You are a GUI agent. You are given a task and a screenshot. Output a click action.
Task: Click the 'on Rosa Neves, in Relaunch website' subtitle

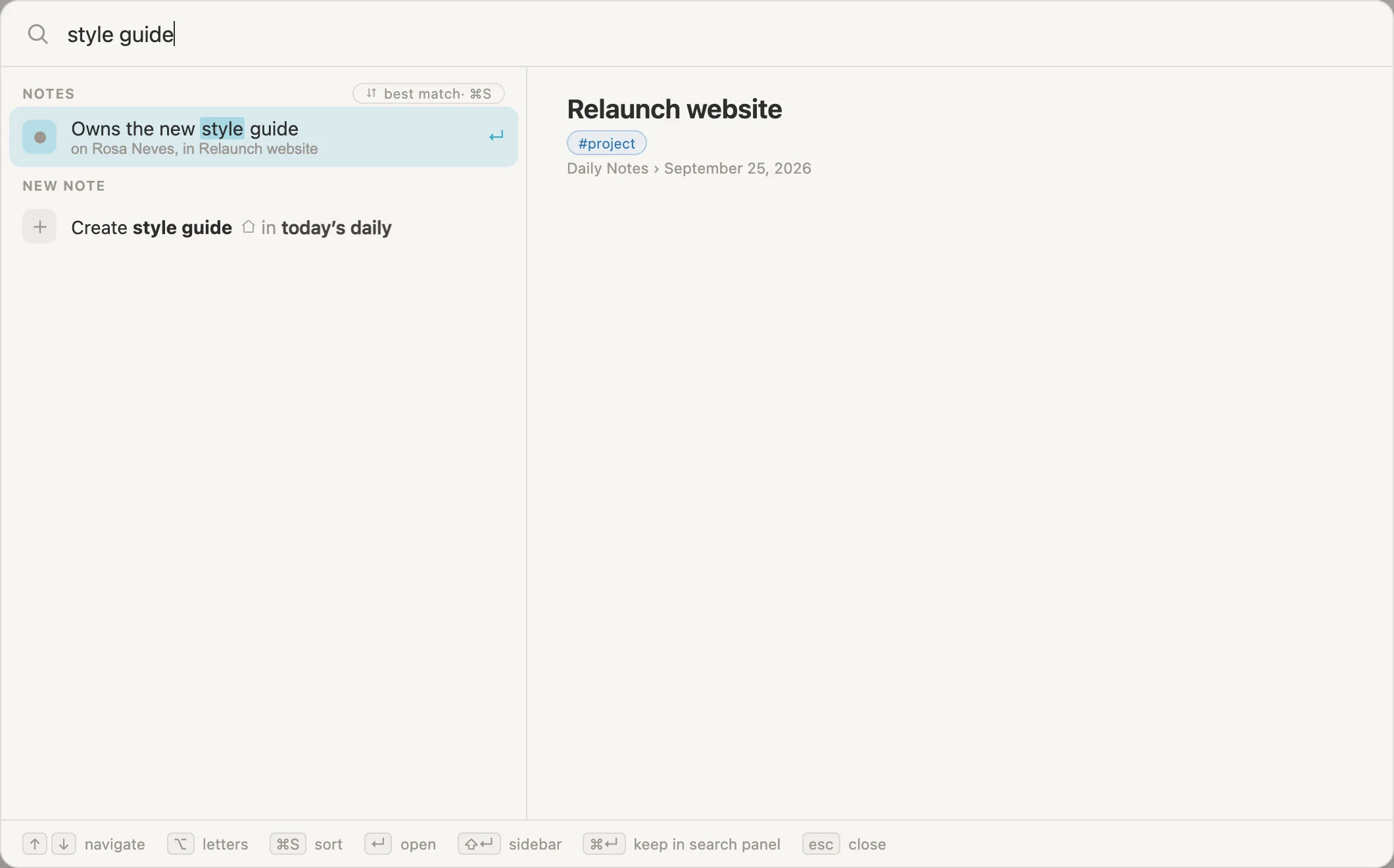[194, 149]
